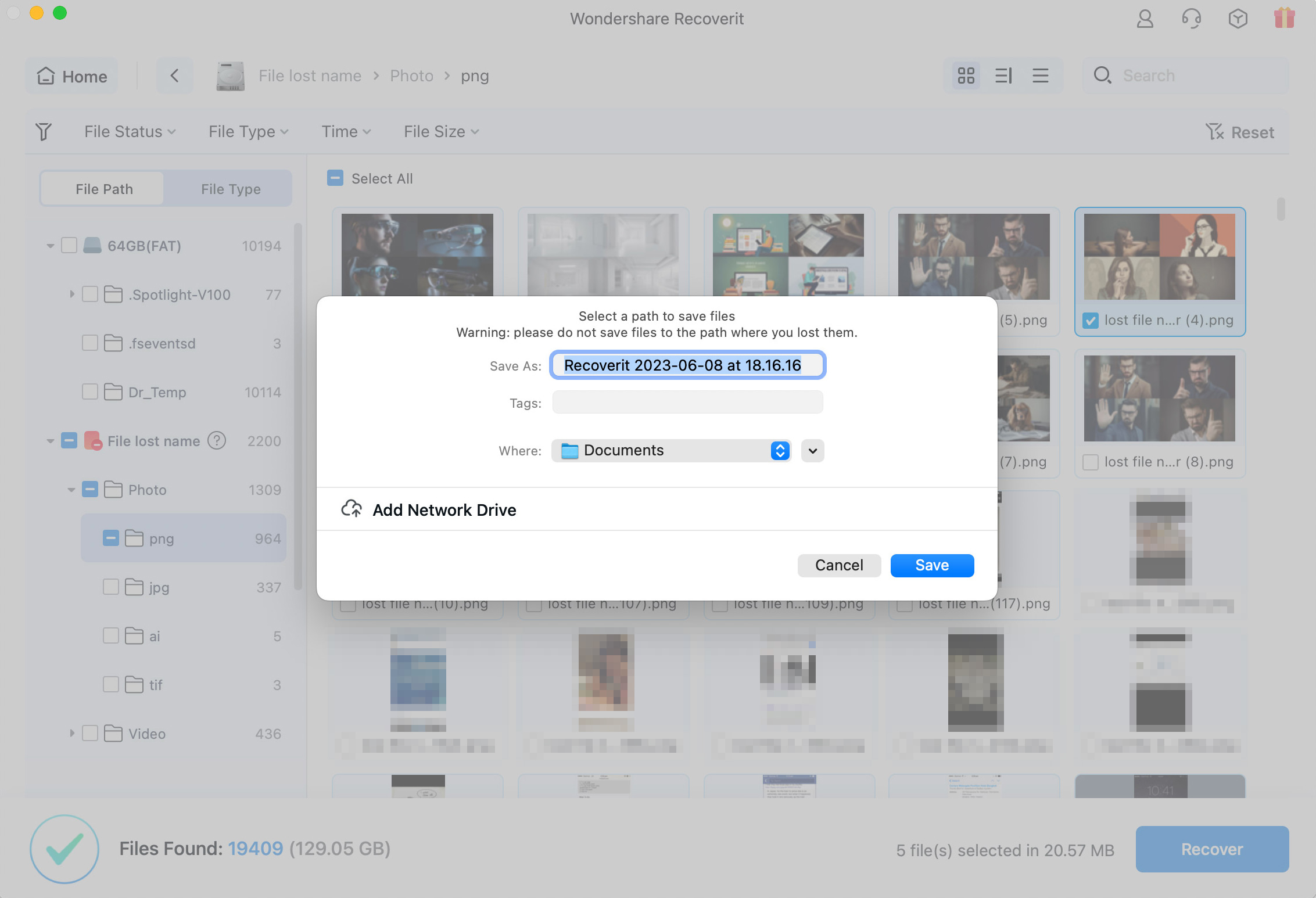Open the File Type filter dropdown
The height and width of the screenshot is (898, 1316).
pyautogui.click(x=249, y=132)
